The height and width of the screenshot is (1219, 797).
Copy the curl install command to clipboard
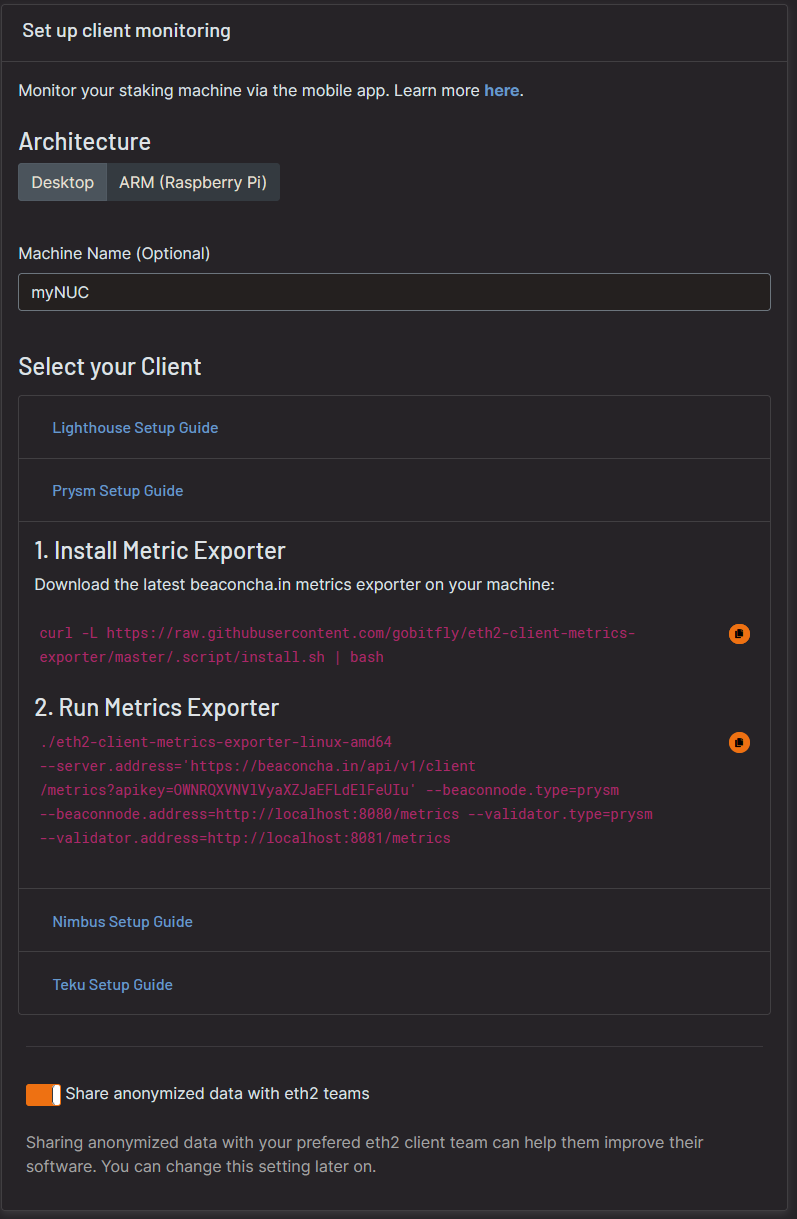pos(739,633)
